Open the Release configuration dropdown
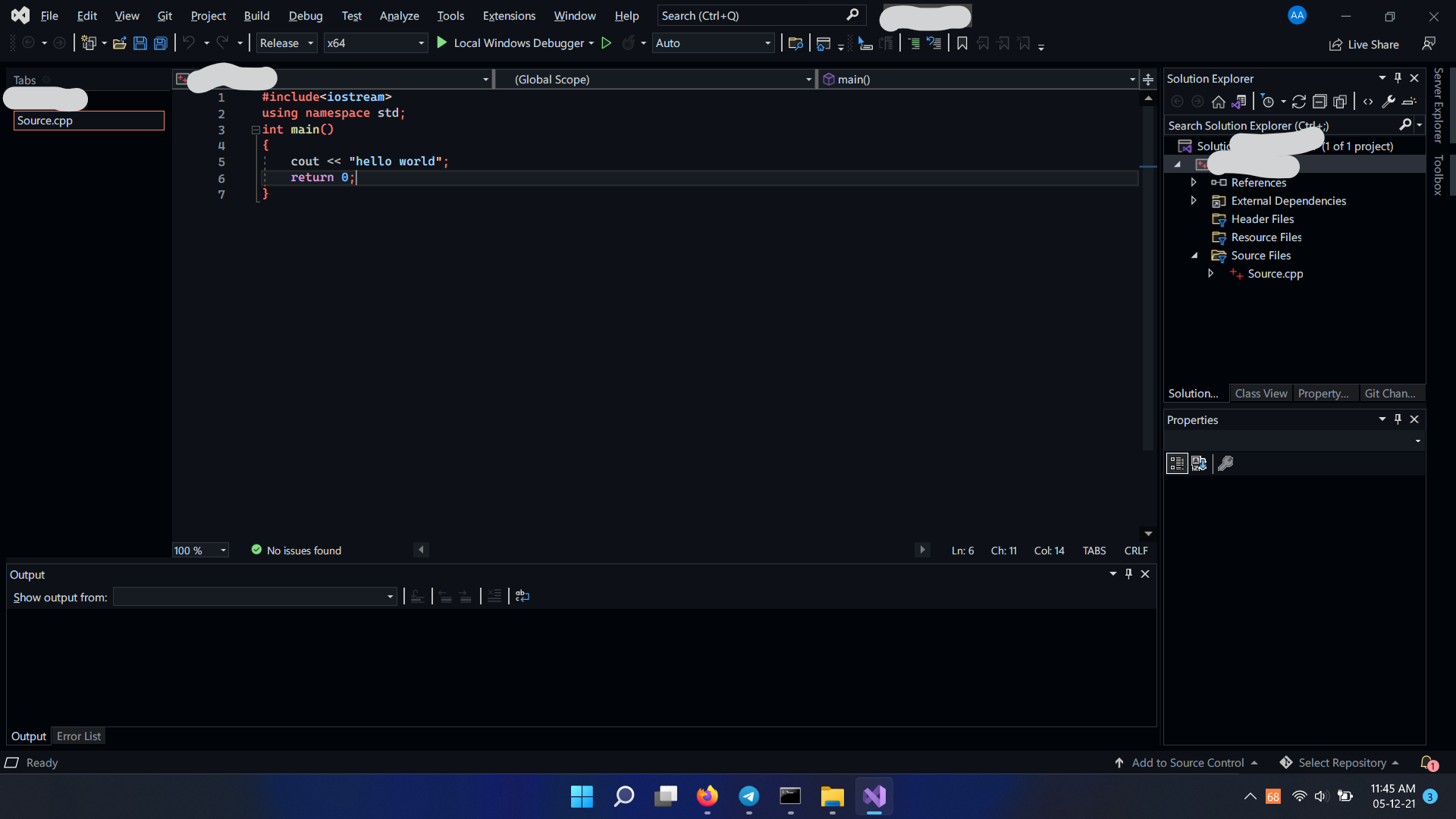This screenshot has width=1456, height=819. (286, 43)
